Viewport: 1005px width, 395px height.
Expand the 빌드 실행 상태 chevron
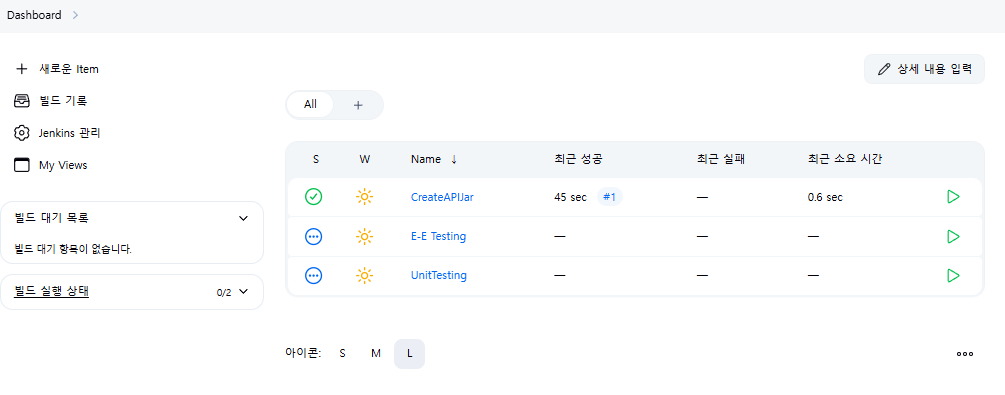pyautogui.click(x=243, y=292)
